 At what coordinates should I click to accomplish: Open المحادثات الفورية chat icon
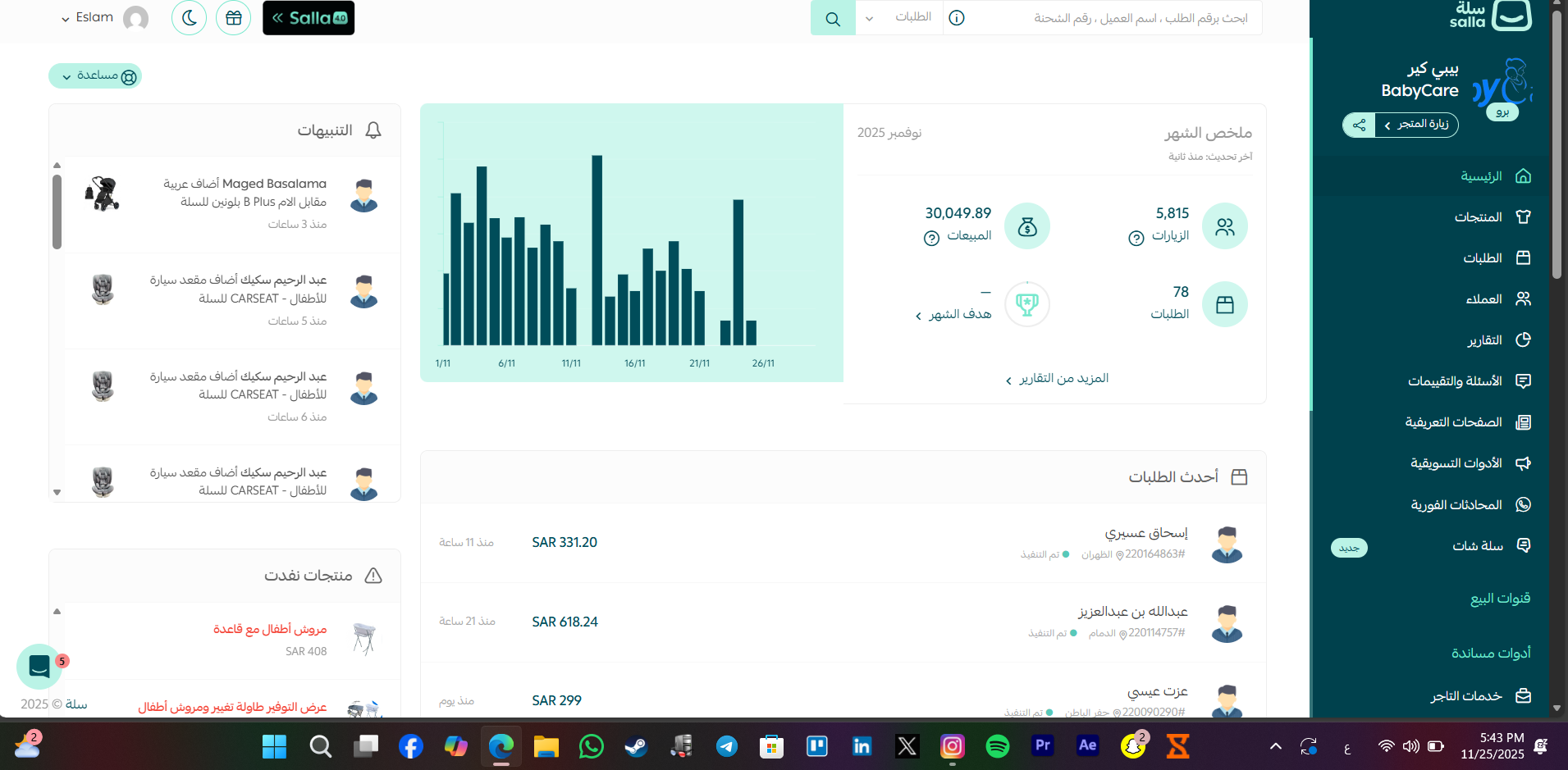click(1524, 504)
